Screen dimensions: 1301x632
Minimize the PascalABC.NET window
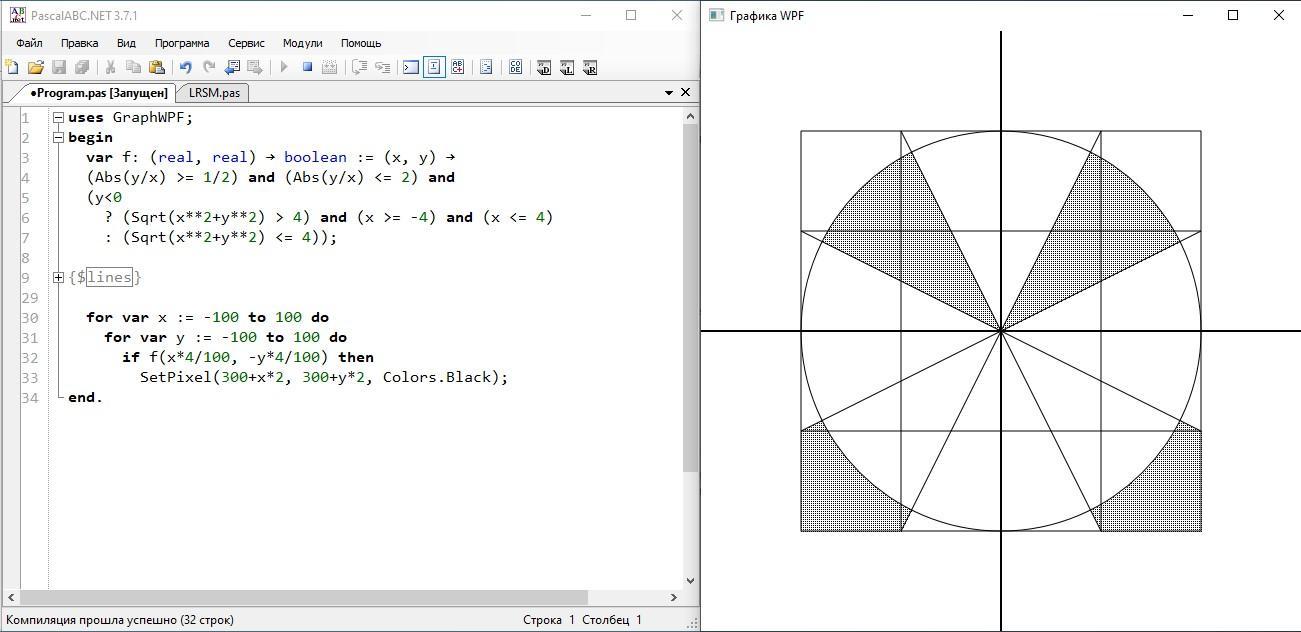[x=585, y=15]
